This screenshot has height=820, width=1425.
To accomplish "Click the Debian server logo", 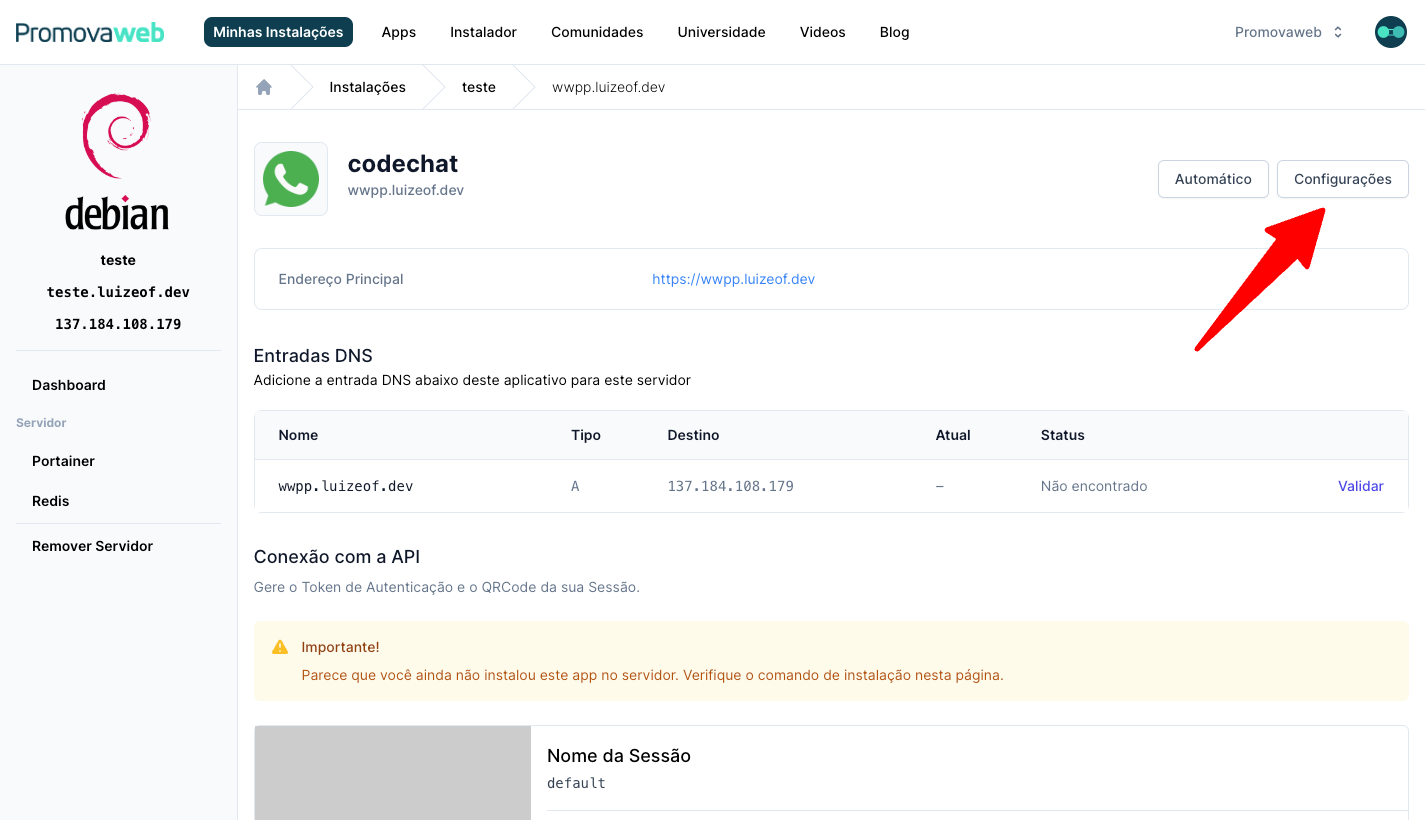I will (x=117, y=162).
